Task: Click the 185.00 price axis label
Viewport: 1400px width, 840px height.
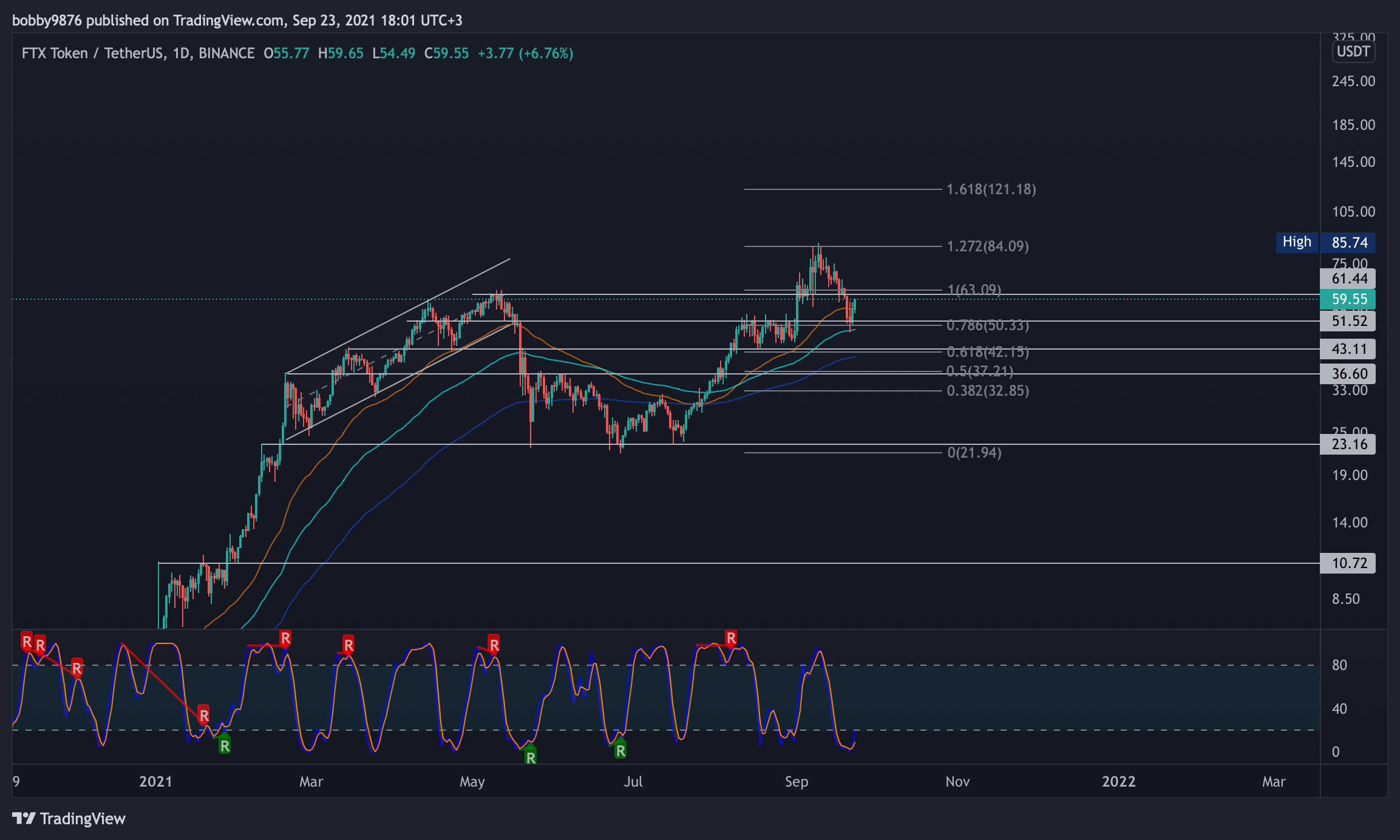Action: click(1353, 125)
